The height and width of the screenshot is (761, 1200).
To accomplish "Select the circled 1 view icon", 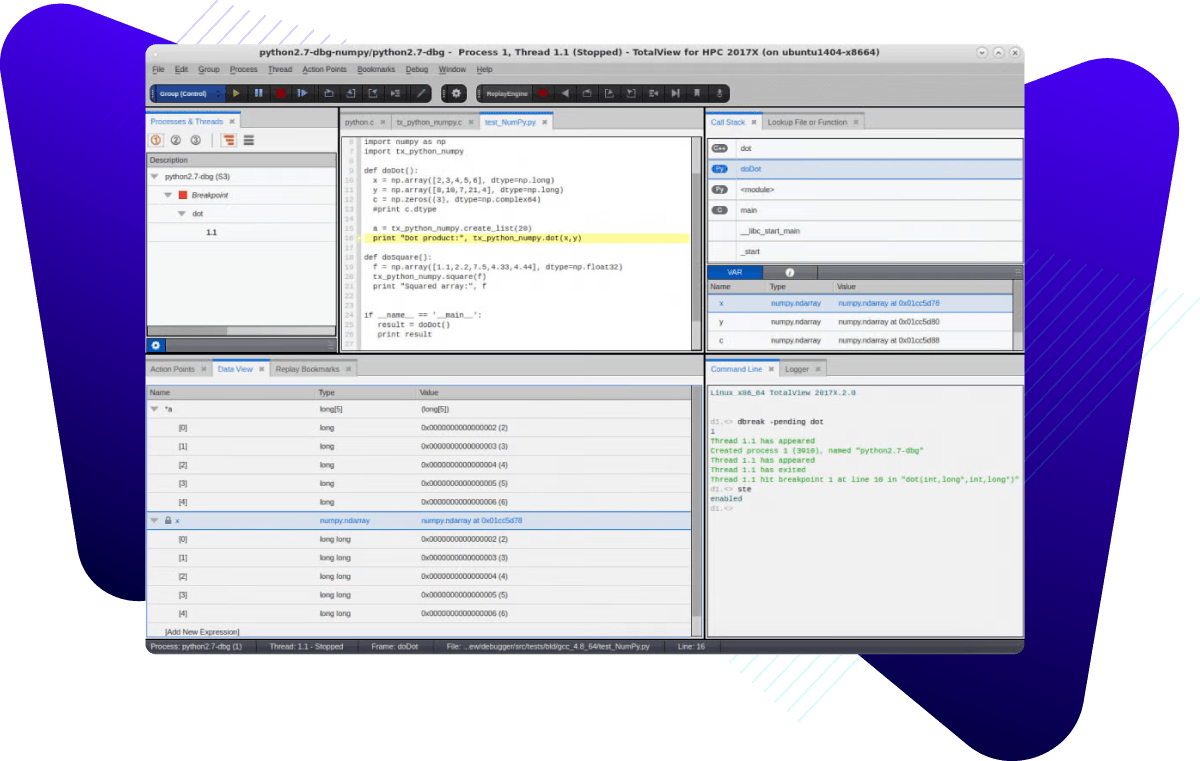I will tap(157, 140).
